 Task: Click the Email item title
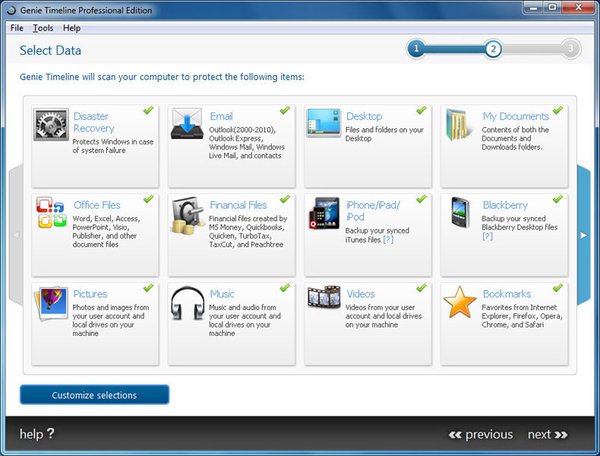221,116
